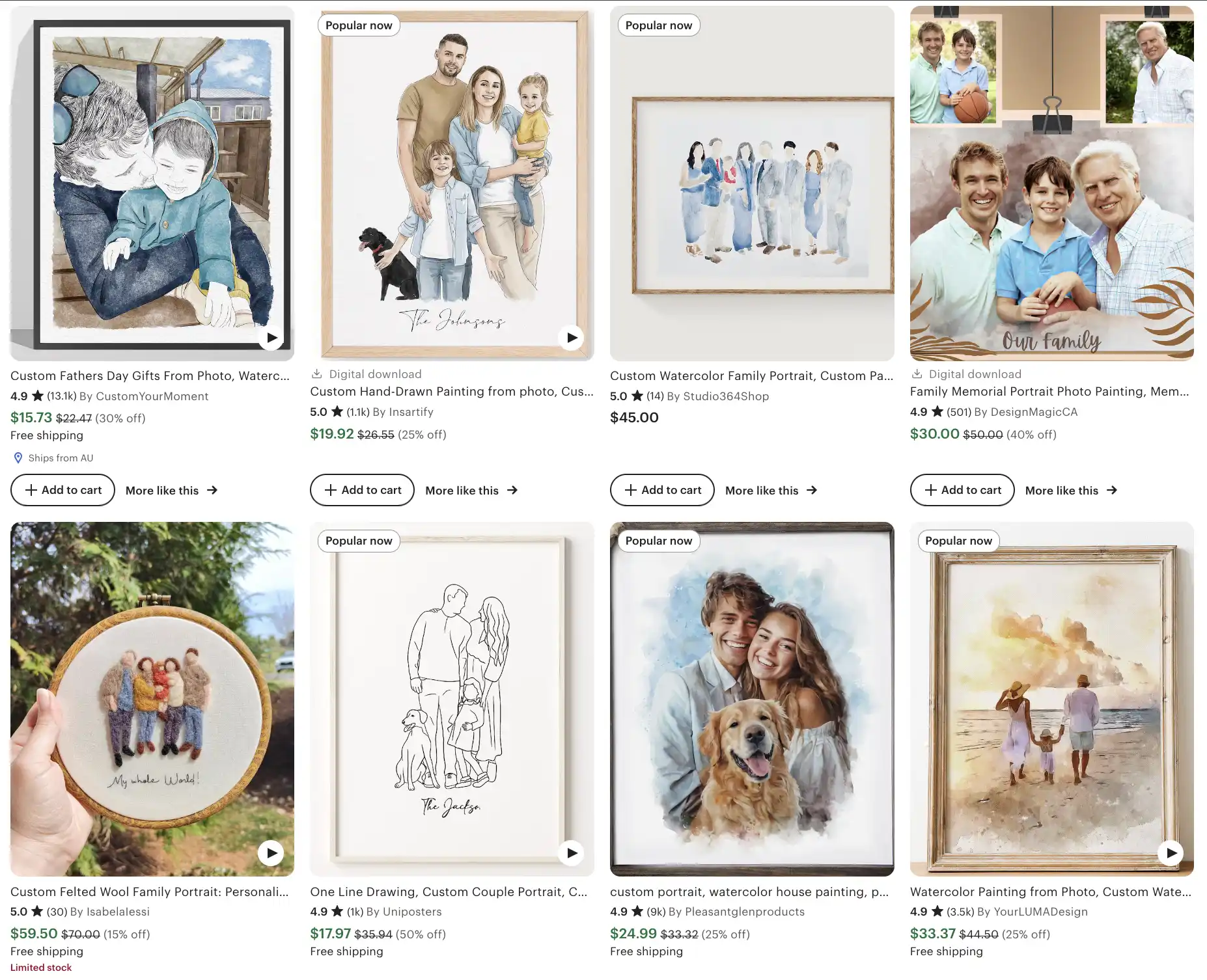Screen dimensions: 1207x980
Task: Play video on Felted Wool Family Portrait
Action: (x=271, y=853)
